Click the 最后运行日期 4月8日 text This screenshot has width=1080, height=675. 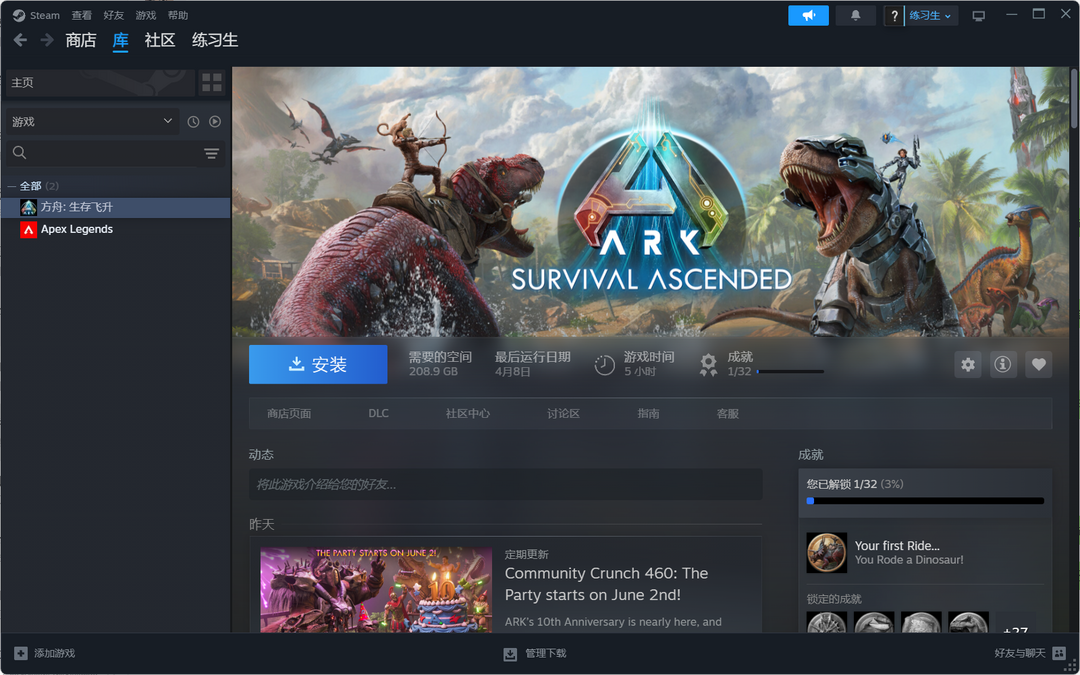[x=532, y=364]
